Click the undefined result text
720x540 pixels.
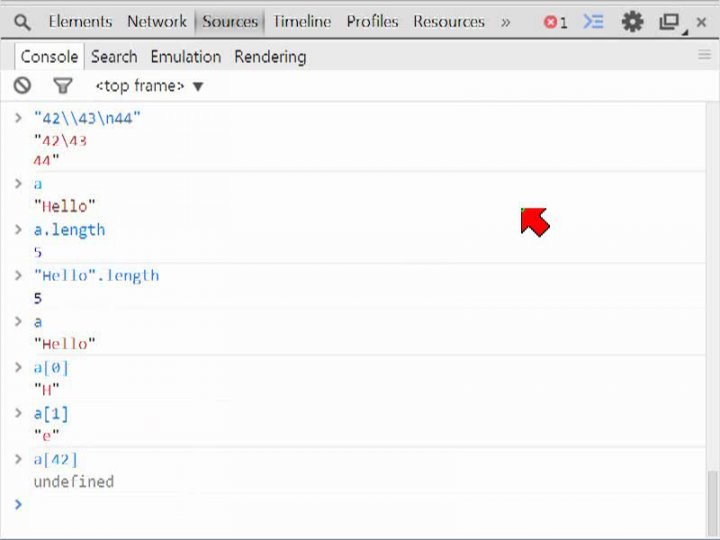click(x=73, y=482)
